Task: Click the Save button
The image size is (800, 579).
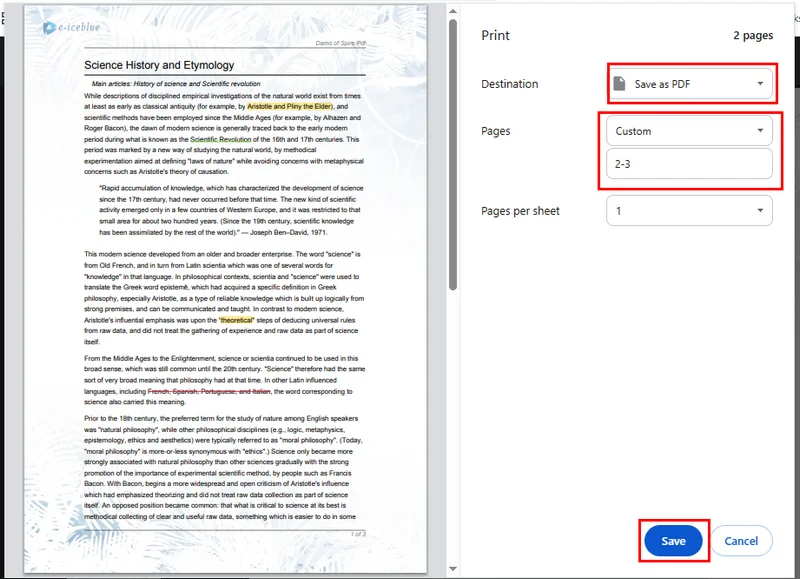Action: click(672, 540)
